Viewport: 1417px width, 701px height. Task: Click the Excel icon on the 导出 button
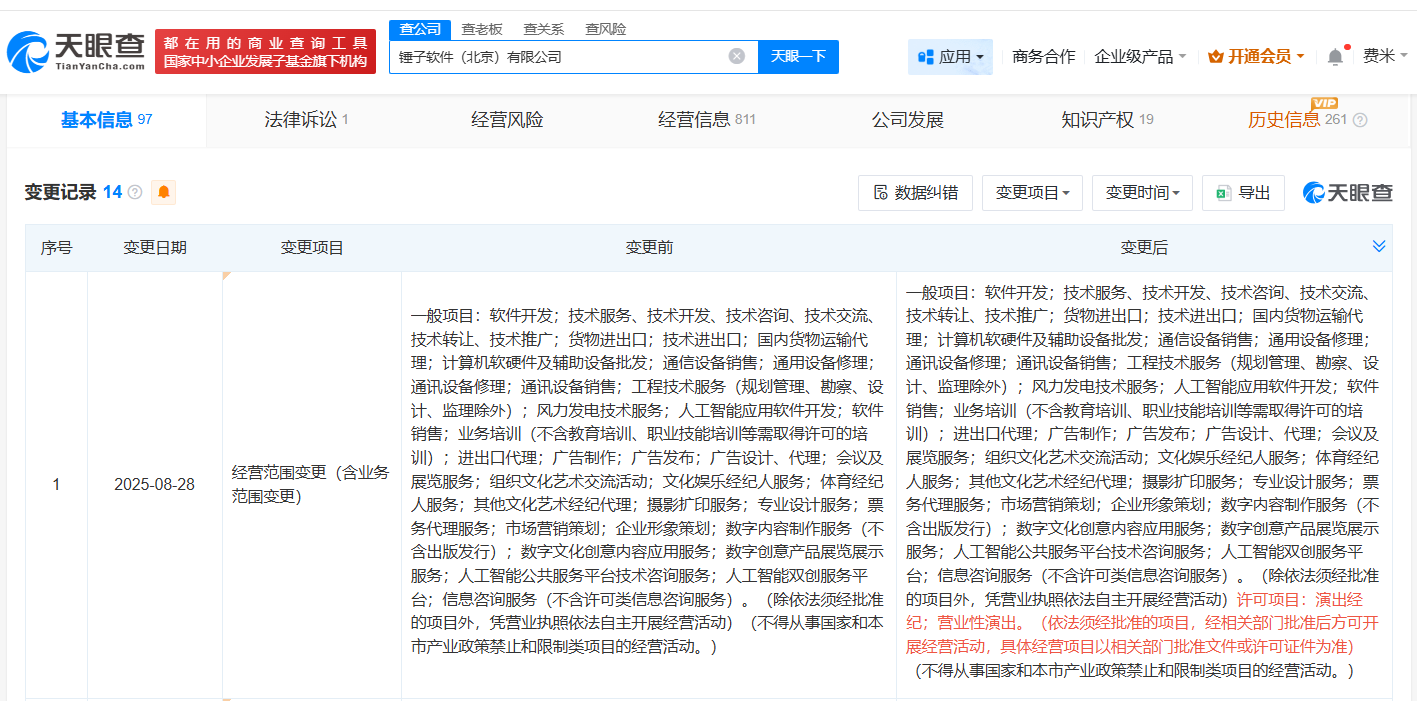coord(1227,193)
